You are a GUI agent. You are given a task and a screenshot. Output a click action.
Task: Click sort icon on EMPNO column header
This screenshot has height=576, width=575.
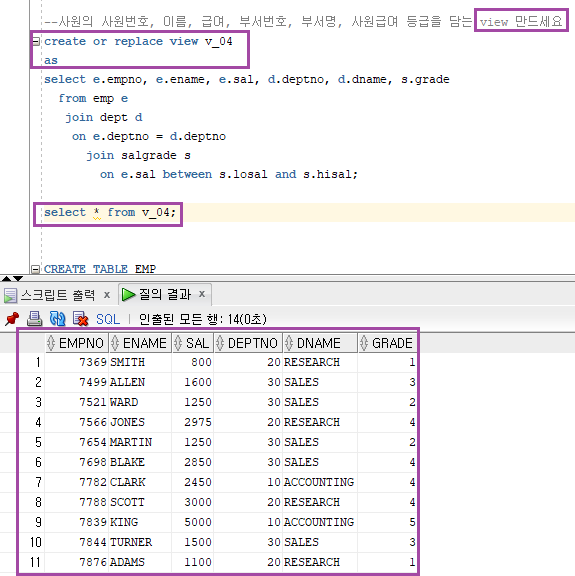(51, 343)
